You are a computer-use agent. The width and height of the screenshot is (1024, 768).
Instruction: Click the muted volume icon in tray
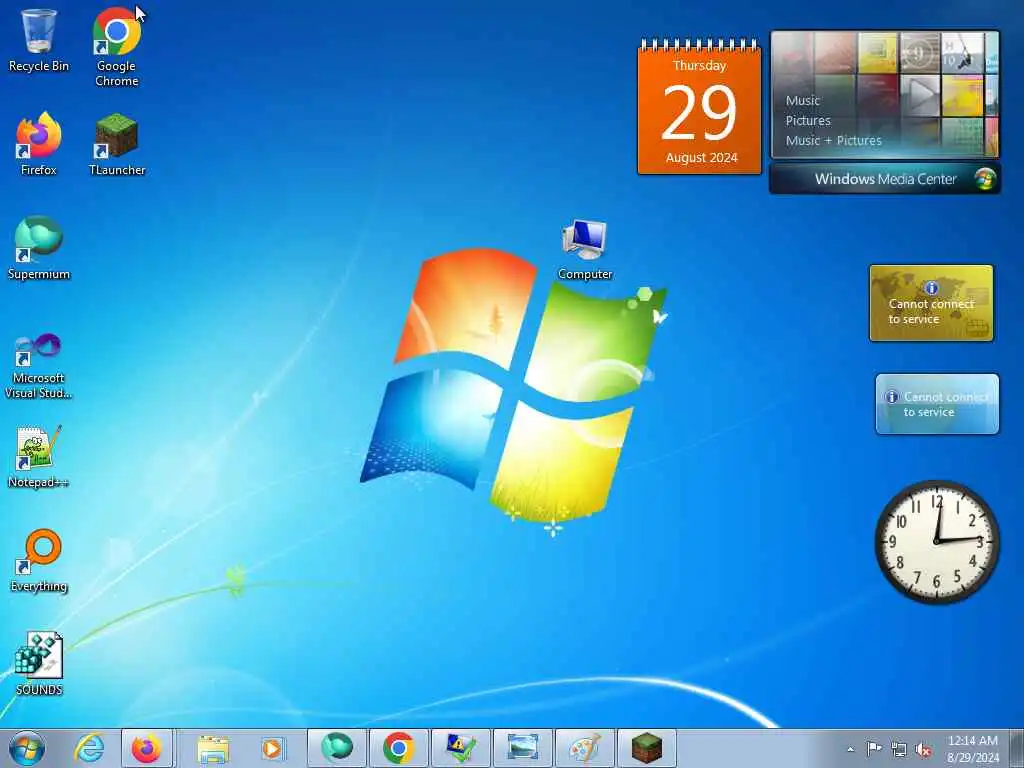coord(923,750)
